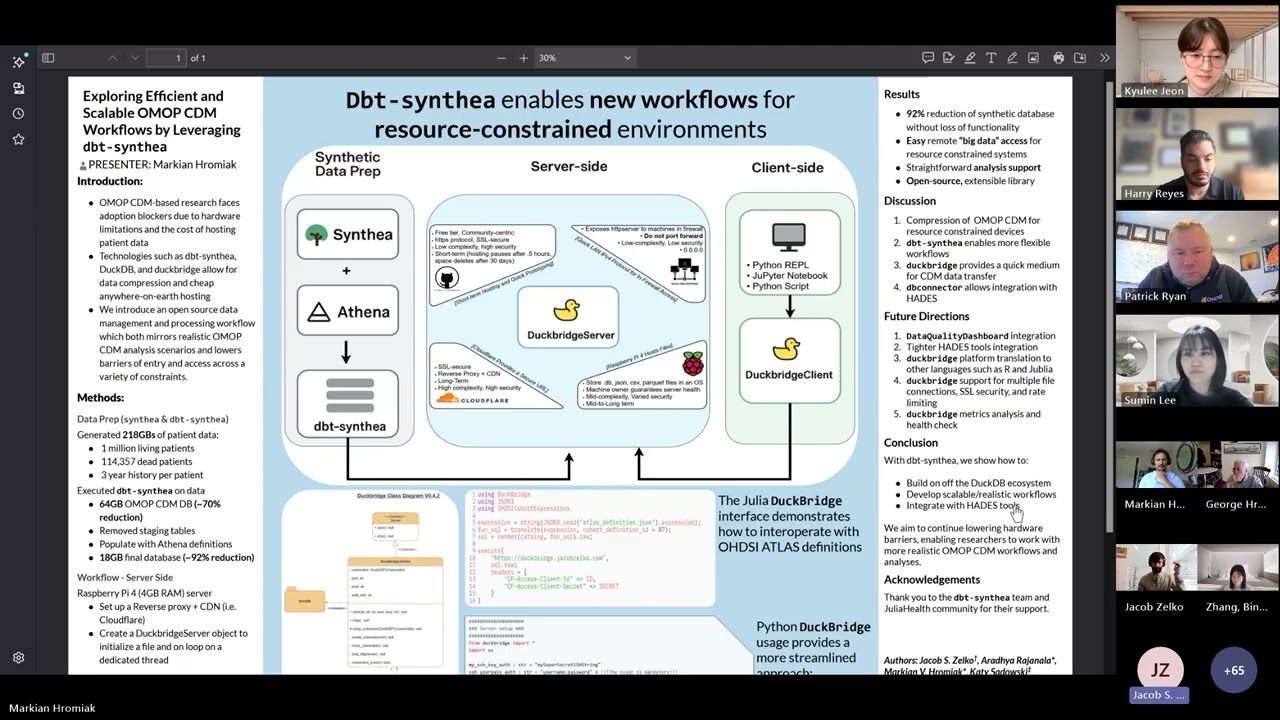Click the 'Integrate with HADES tools' bullet
The width and height of the screenshot is (1280, 720).
[963, 505]
